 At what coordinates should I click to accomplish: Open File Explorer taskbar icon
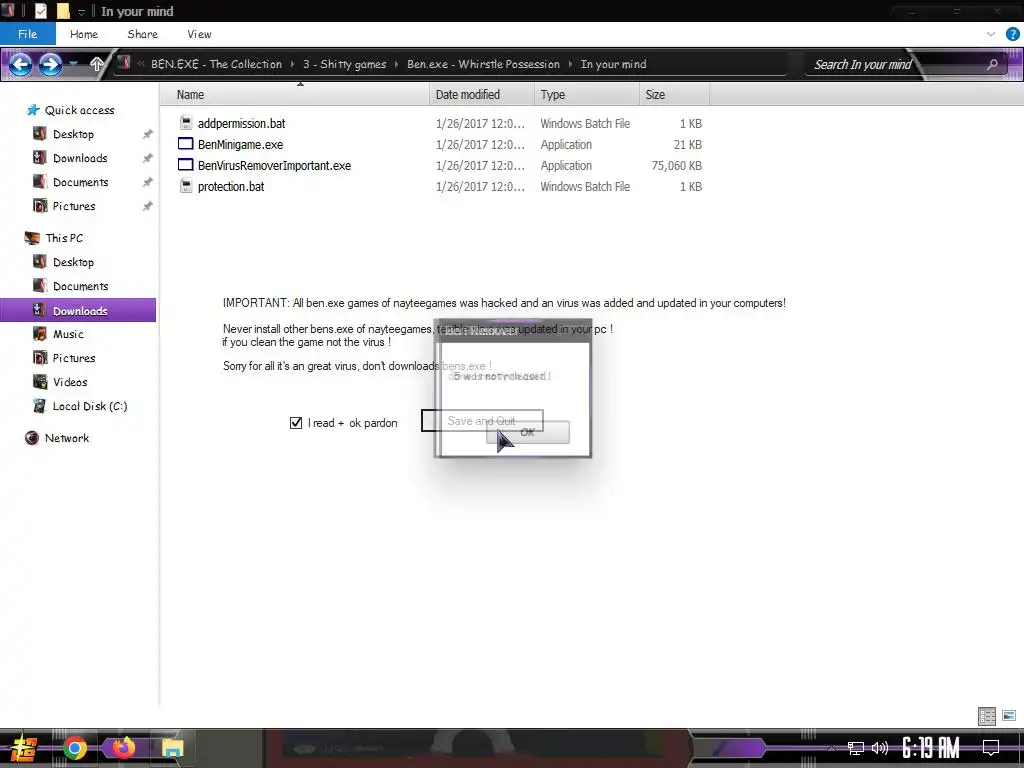coord(172,748)
